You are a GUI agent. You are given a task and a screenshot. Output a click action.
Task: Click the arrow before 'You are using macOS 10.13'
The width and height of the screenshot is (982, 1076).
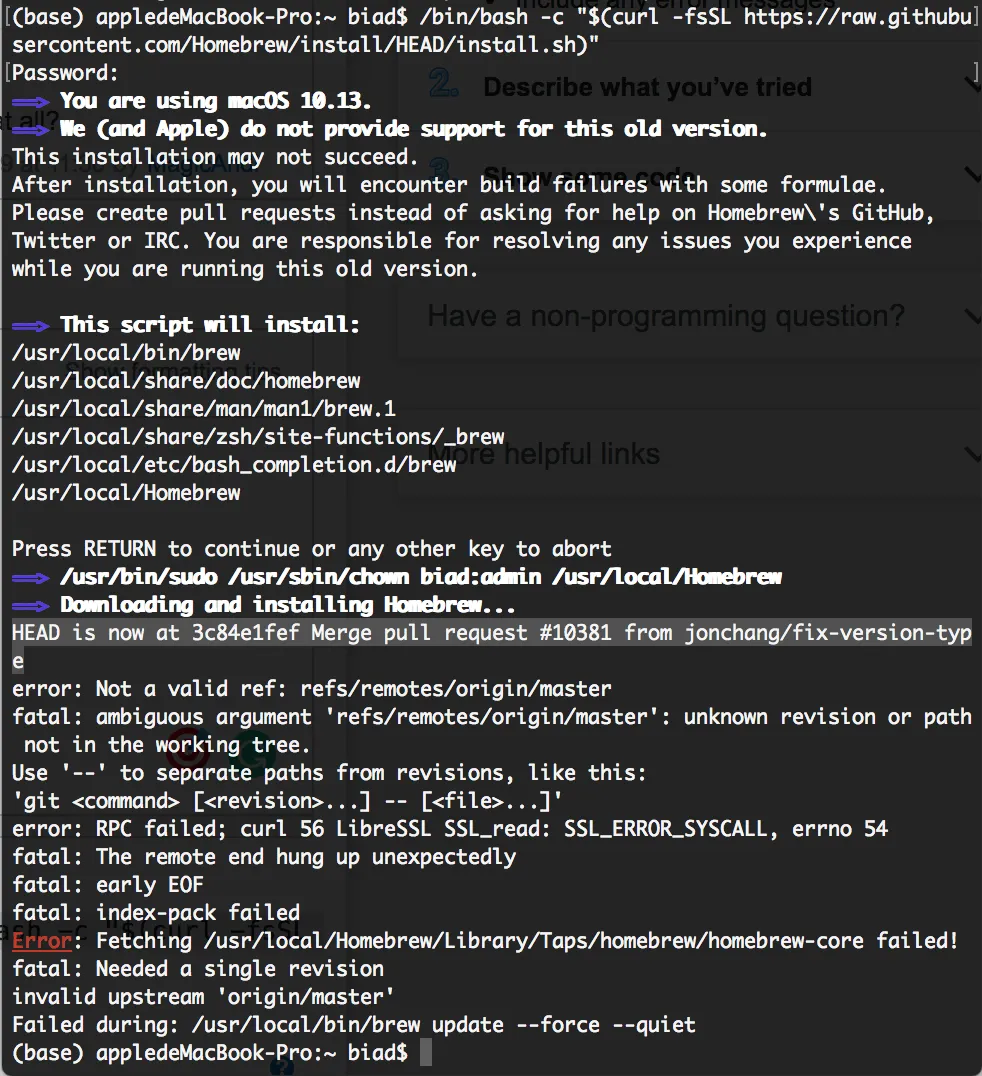30,102
